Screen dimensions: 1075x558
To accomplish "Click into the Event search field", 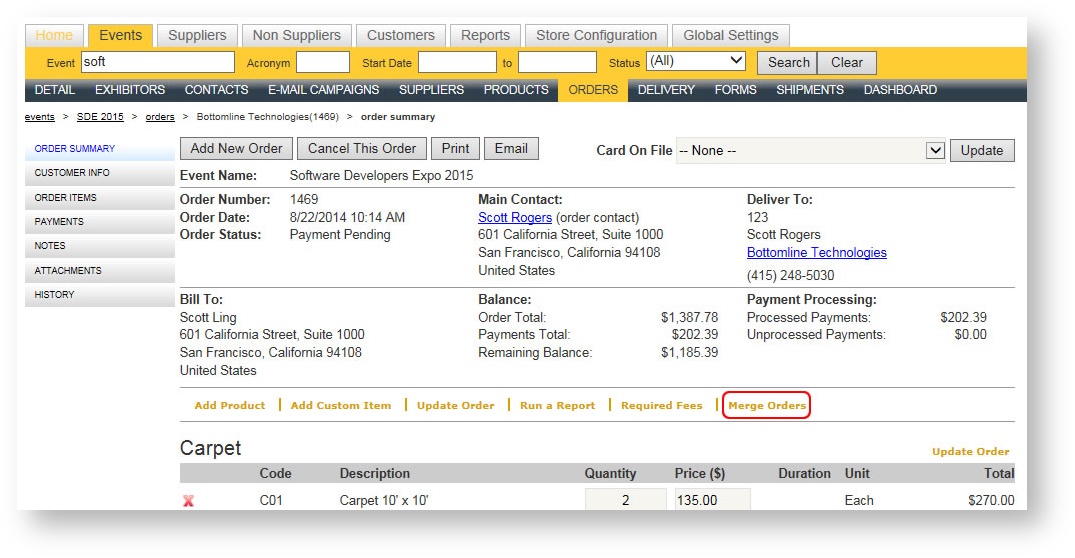I will click(x=157, y=62).
